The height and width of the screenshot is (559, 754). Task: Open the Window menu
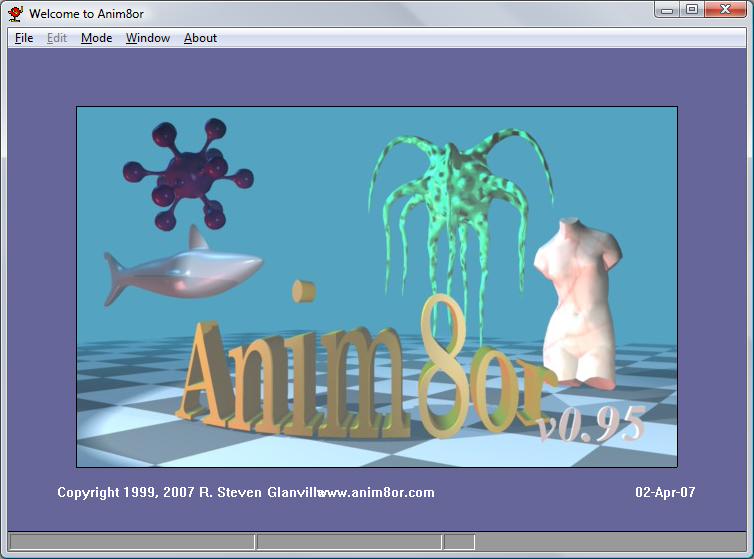(x=148, y=38)
